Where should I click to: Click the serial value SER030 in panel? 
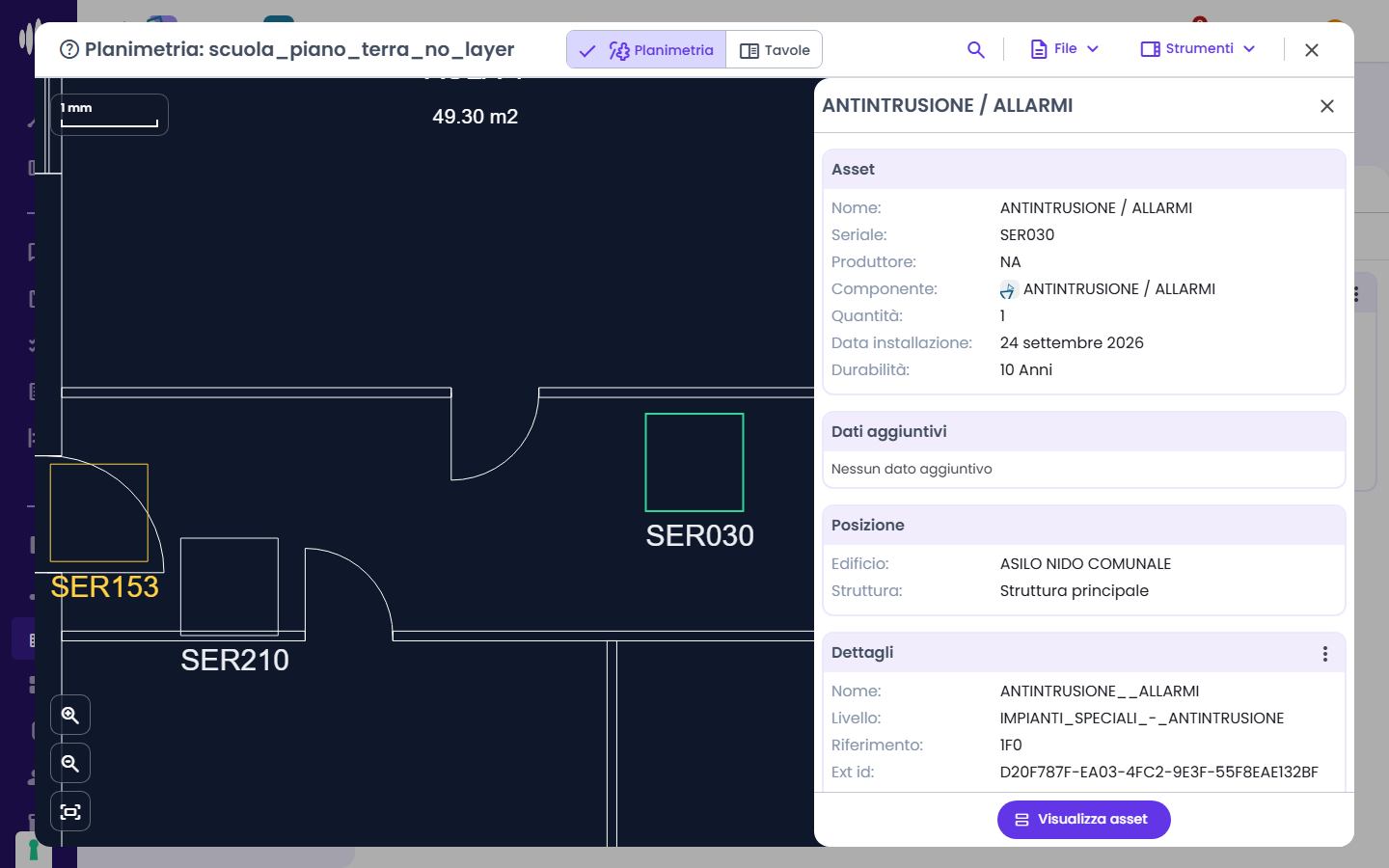pos(1027,235)
